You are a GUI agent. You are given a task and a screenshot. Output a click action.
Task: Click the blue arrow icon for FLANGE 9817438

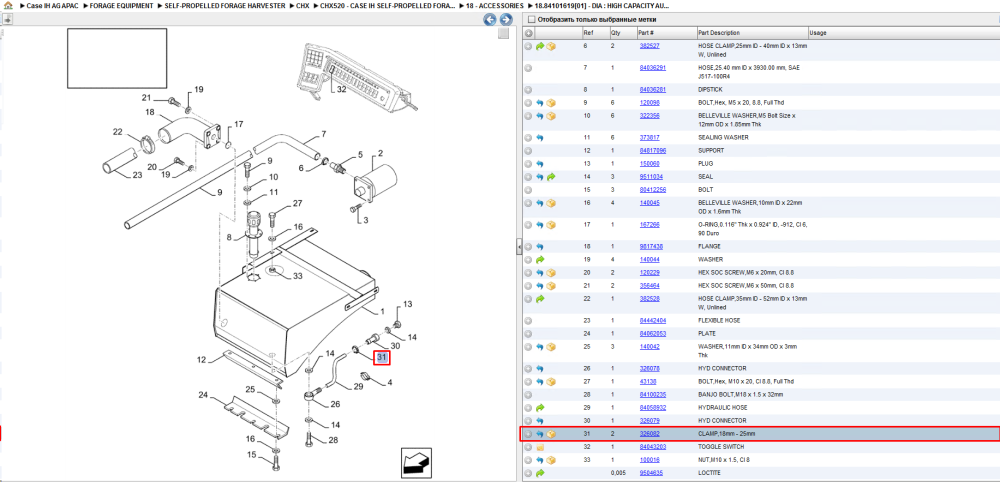[540, 246]
